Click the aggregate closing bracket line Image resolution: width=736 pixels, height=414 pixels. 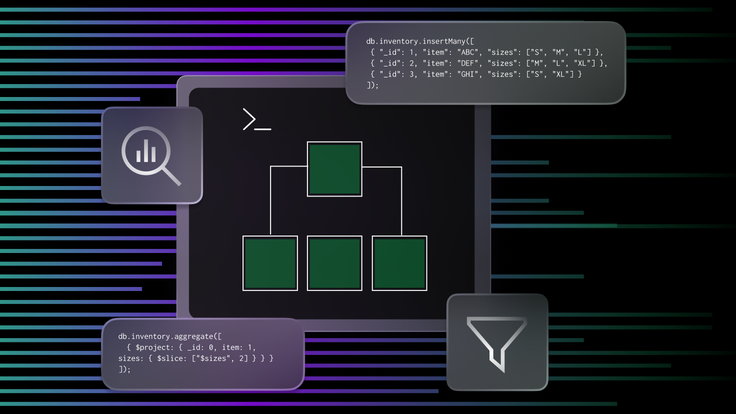coord(124,369)
